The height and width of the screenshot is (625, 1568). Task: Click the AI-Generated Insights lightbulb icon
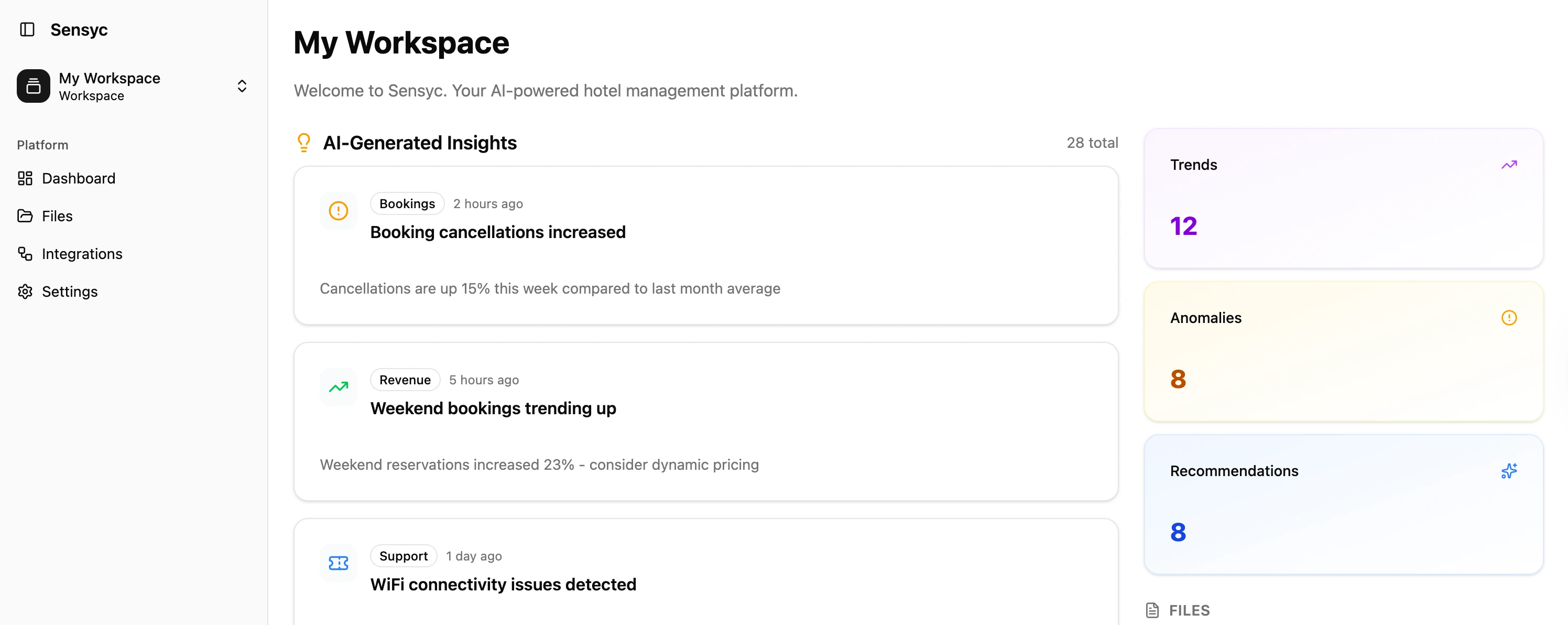coord(304,143)
